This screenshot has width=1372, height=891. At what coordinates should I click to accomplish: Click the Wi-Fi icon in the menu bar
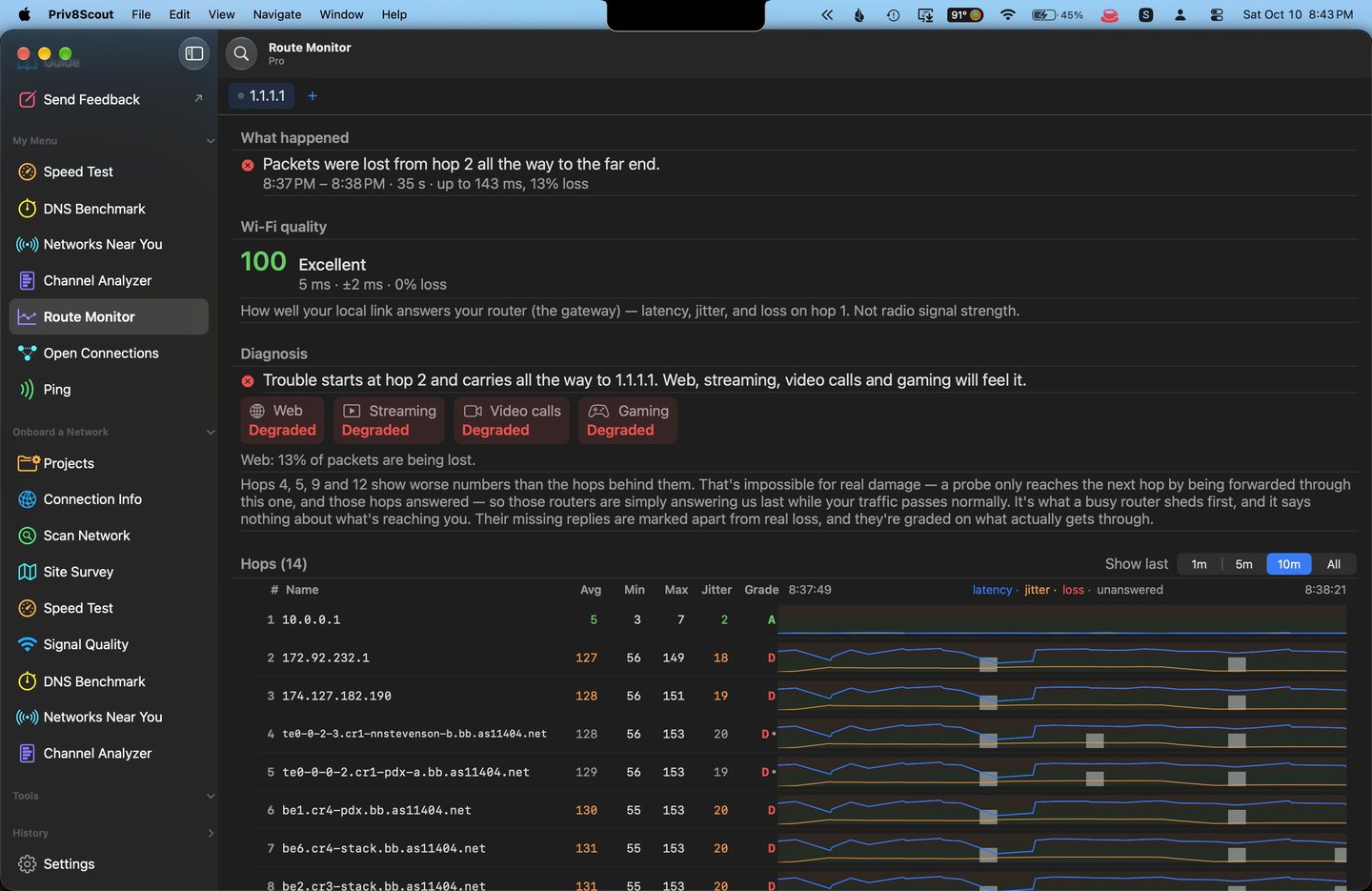1007,14
